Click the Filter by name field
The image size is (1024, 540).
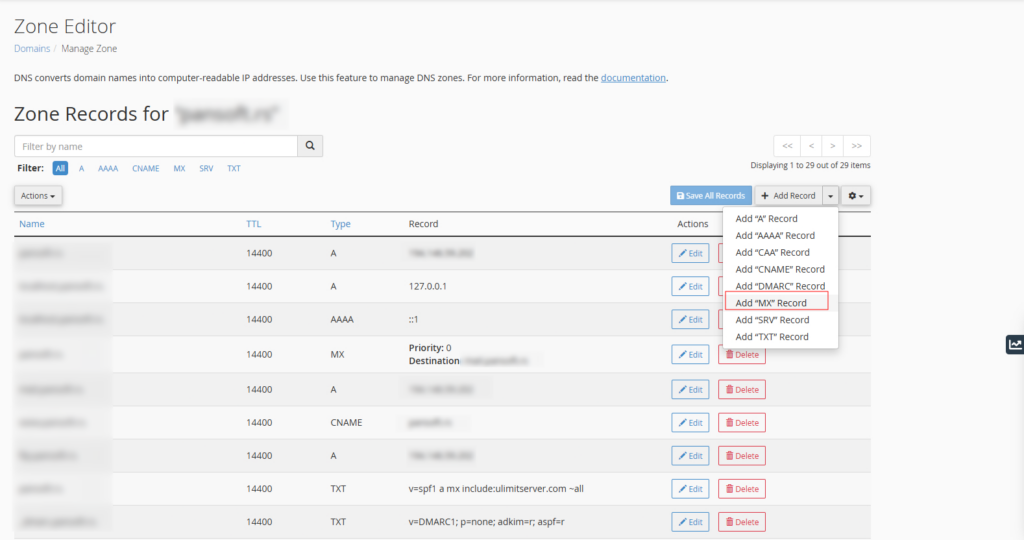tap(156, 146)
